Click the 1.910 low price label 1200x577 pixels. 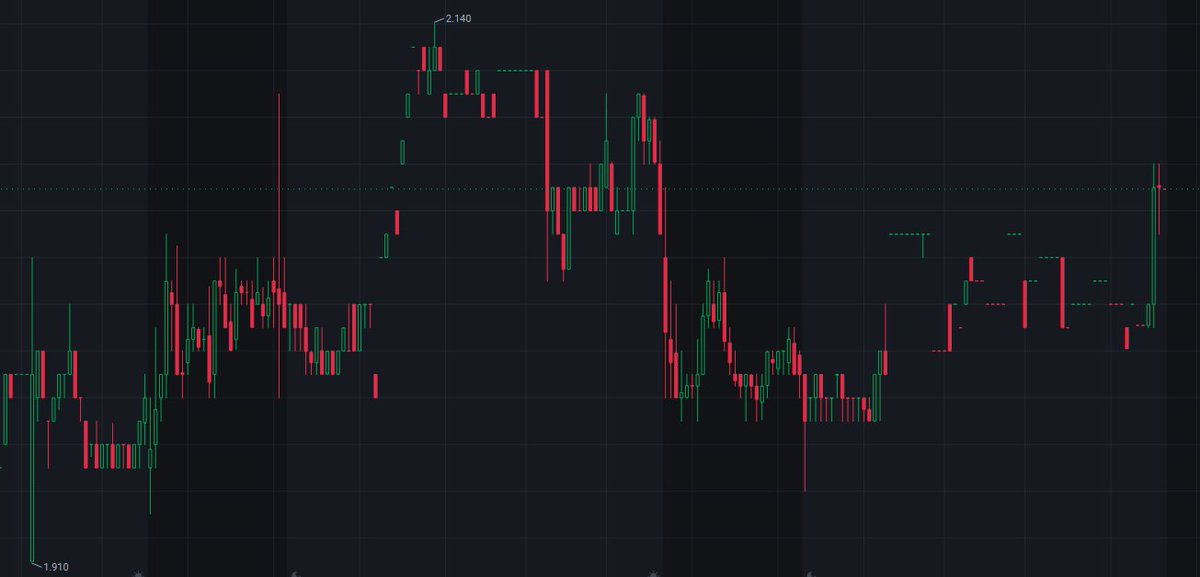(56, 567)
